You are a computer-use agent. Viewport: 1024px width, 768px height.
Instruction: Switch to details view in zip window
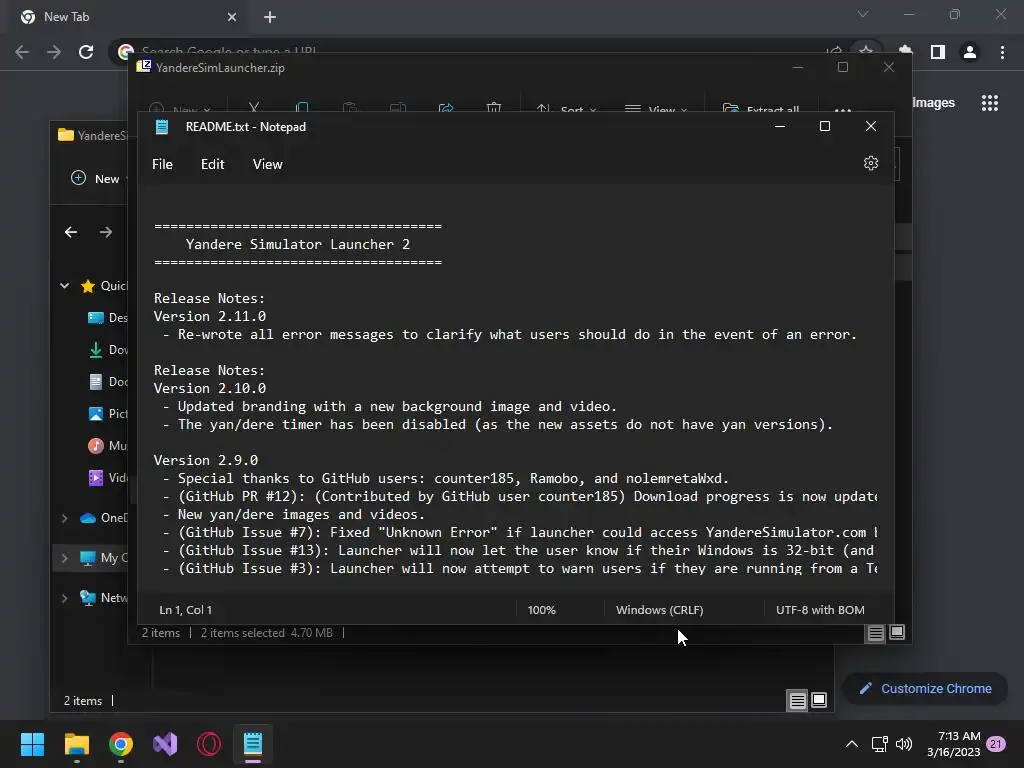(875, 633)
